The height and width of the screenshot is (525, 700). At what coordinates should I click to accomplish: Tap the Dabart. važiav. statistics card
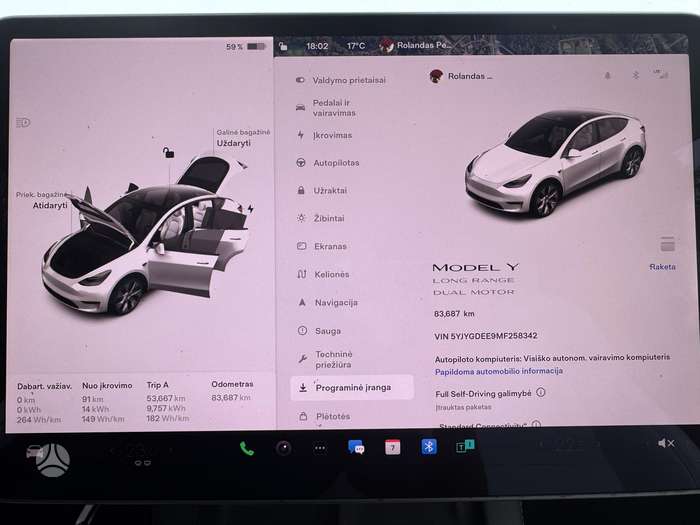coord(44,403)
